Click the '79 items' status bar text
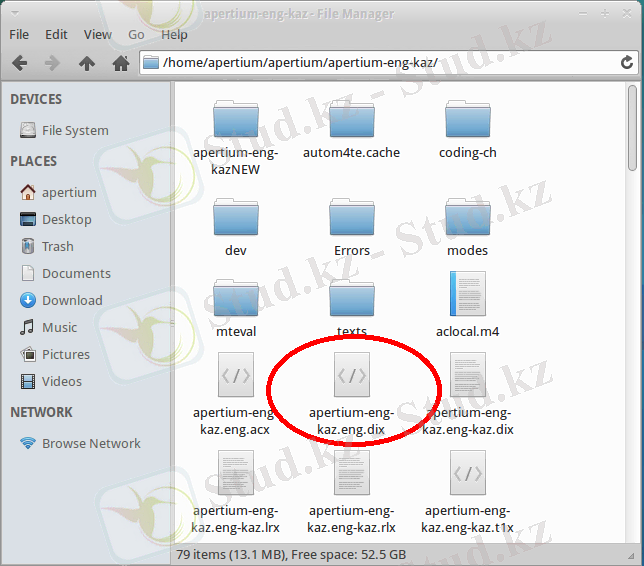This screenshot has height=566, width=644. tap(291, 555)
